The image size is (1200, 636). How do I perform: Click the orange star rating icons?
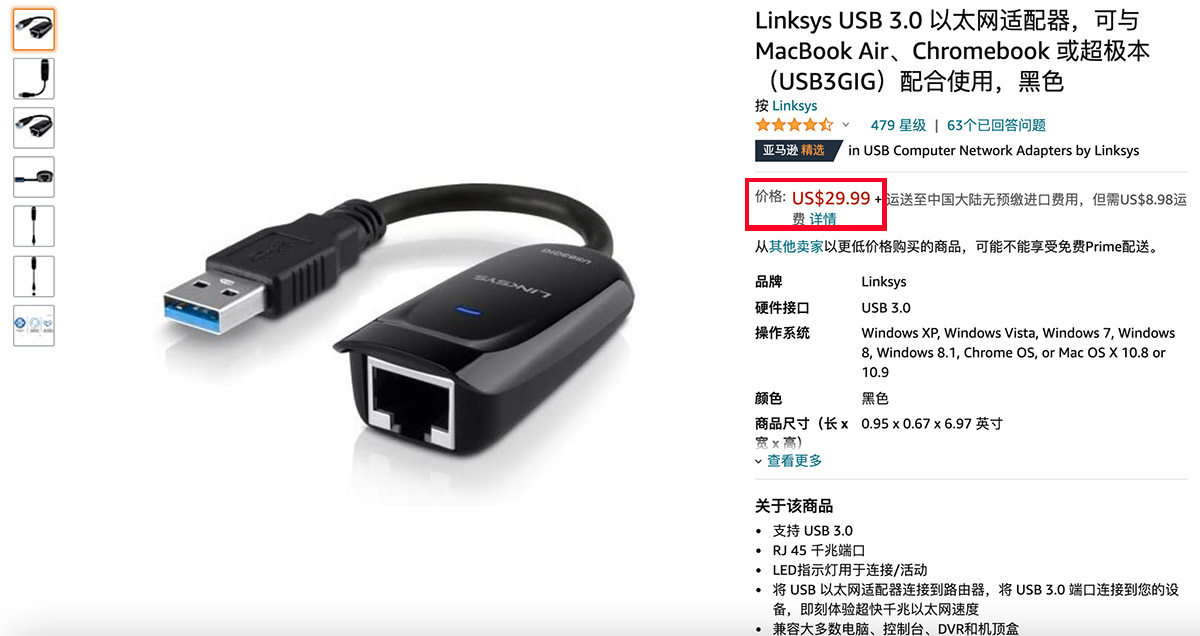(x=794, y=125)
